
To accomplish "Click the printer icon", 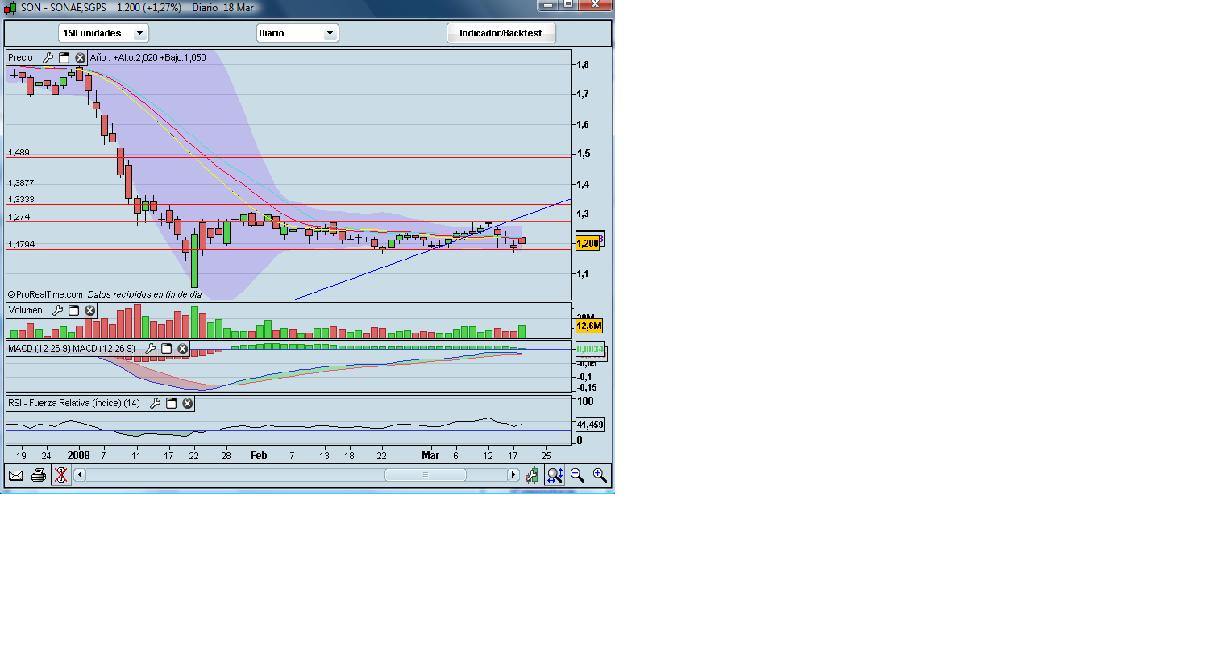I will (38, 476).
